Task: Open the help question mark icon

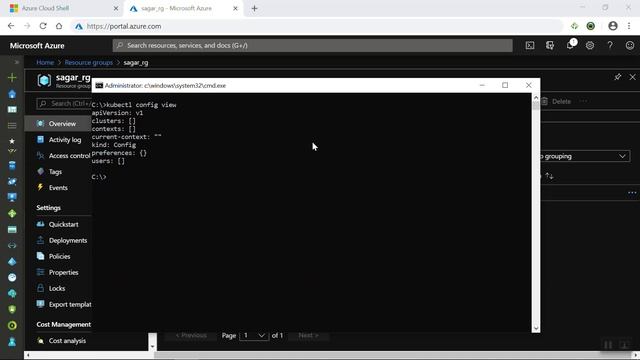Action: [610, 45]
